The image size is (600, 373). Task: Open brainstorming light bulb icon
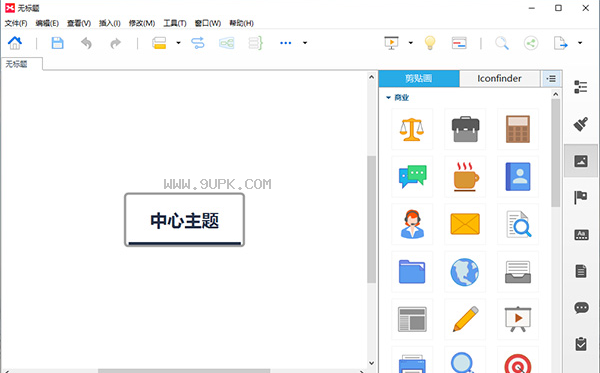coord(430,43)
